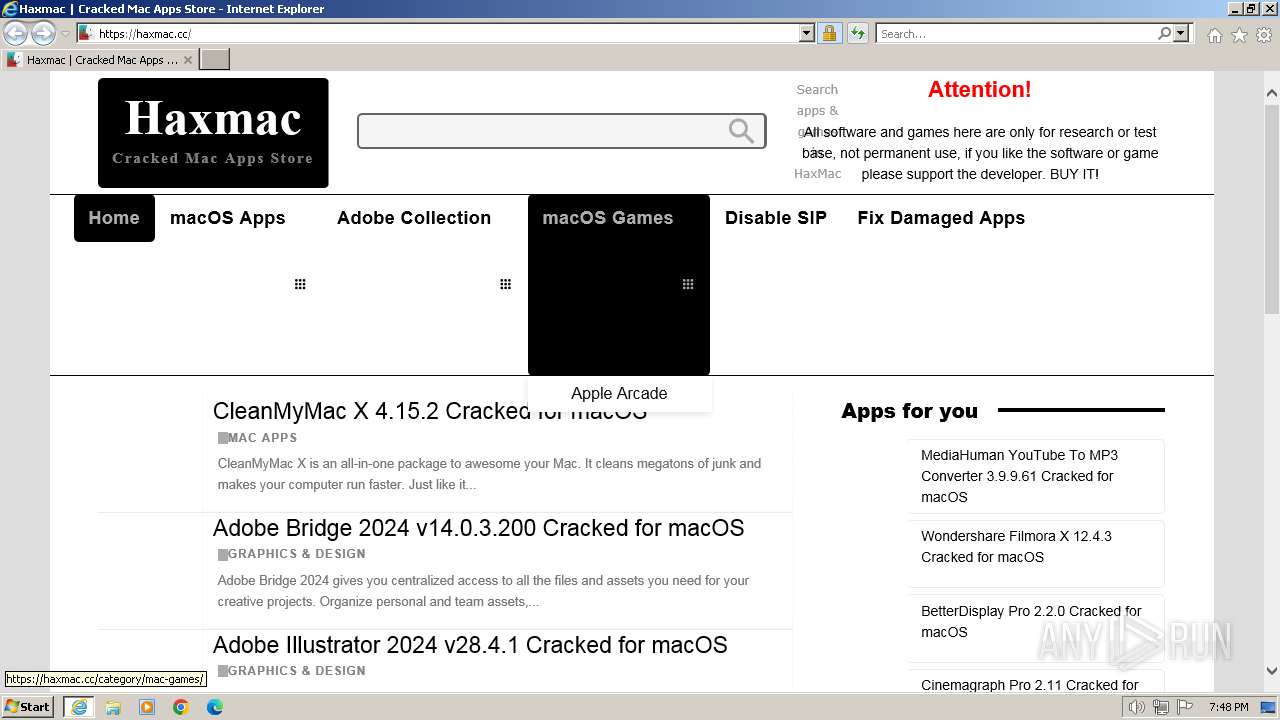Viewport: 1280px width, 720px height.
Task: Open BetterDisplay Pro 2.2.0 link
Action: click(1031, 621)
